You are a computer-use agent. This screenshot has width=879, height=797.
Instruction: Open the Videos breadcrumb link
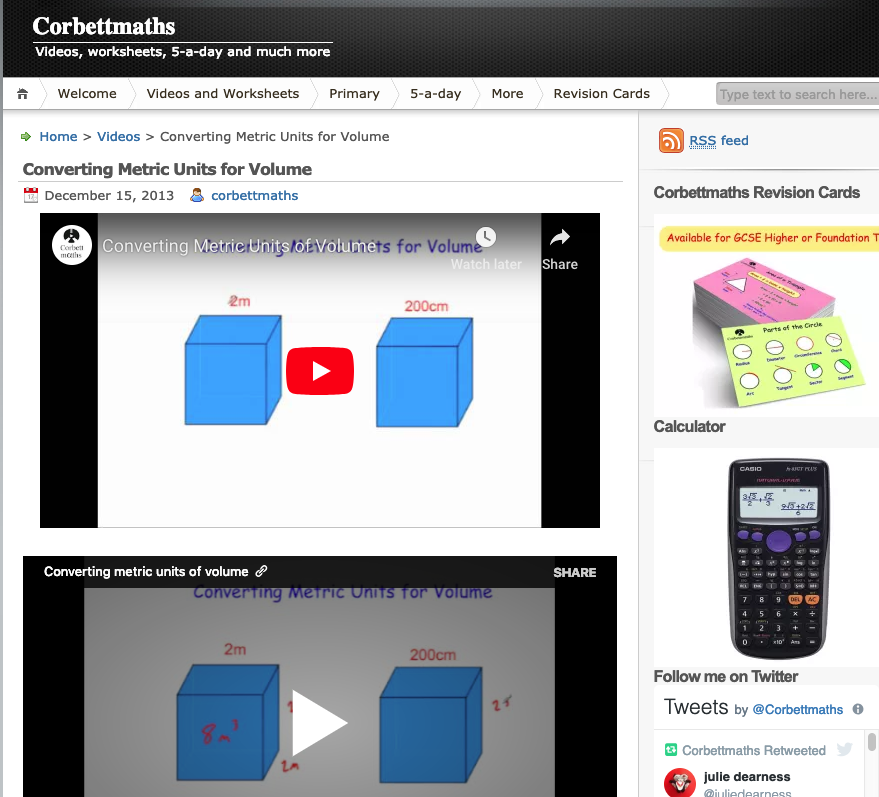(x=118, y=136)
